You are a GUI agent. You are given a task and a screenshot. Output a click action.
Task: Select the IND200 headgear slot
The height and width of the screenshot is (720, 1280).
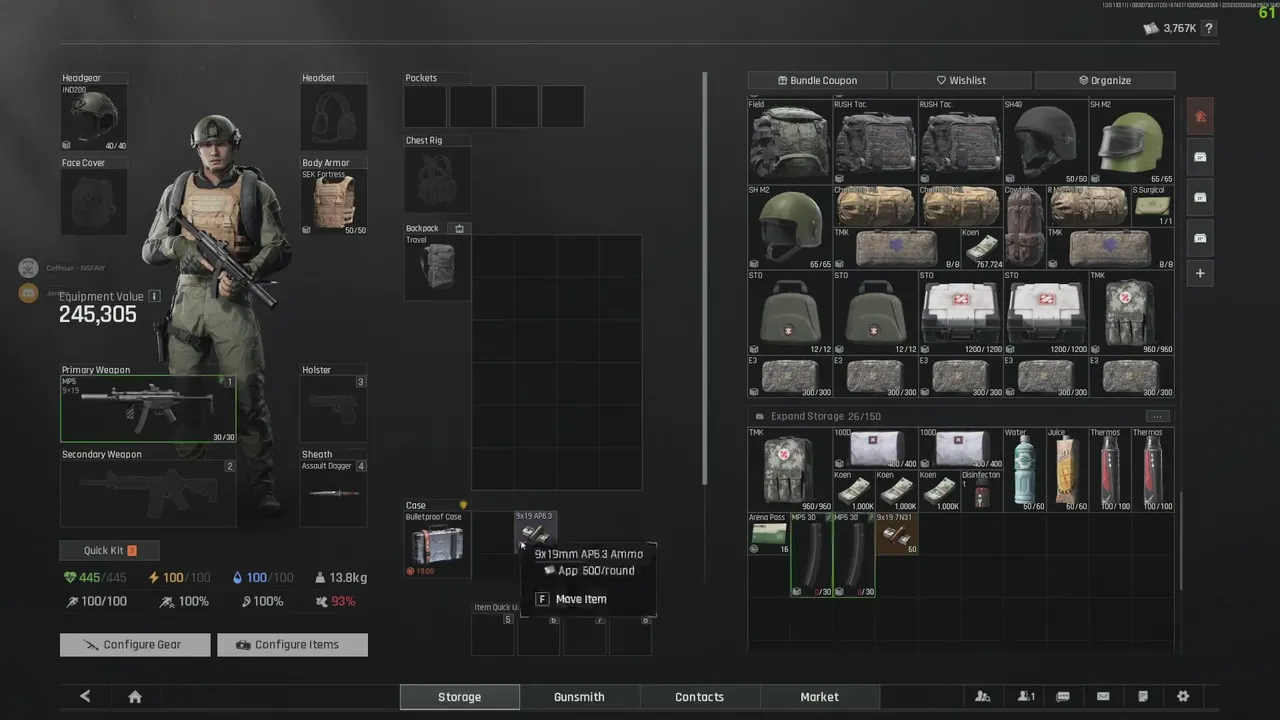point(94,118)
